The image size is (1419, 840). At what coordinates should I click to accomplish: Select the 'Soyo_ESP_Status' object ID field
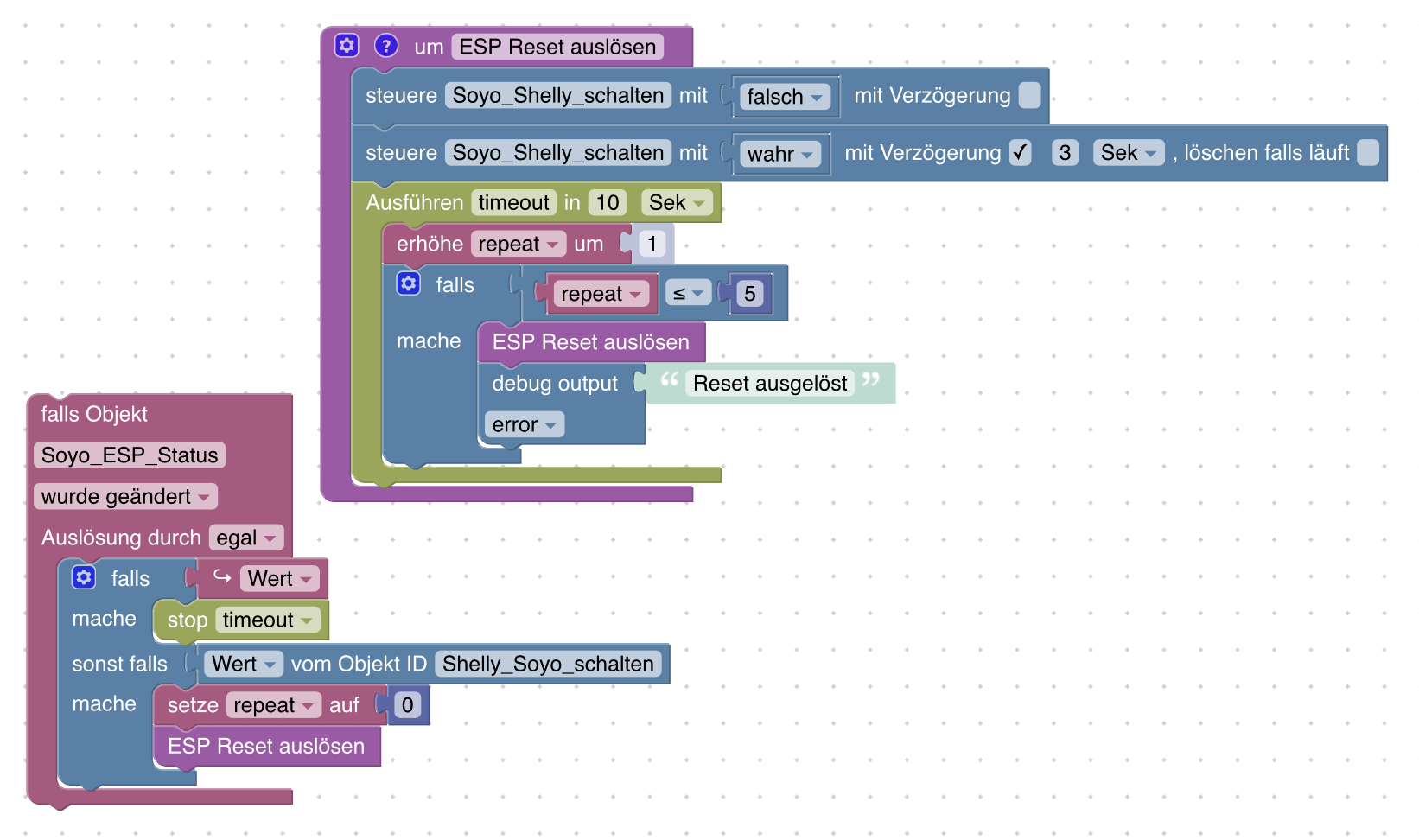point(130,455)
